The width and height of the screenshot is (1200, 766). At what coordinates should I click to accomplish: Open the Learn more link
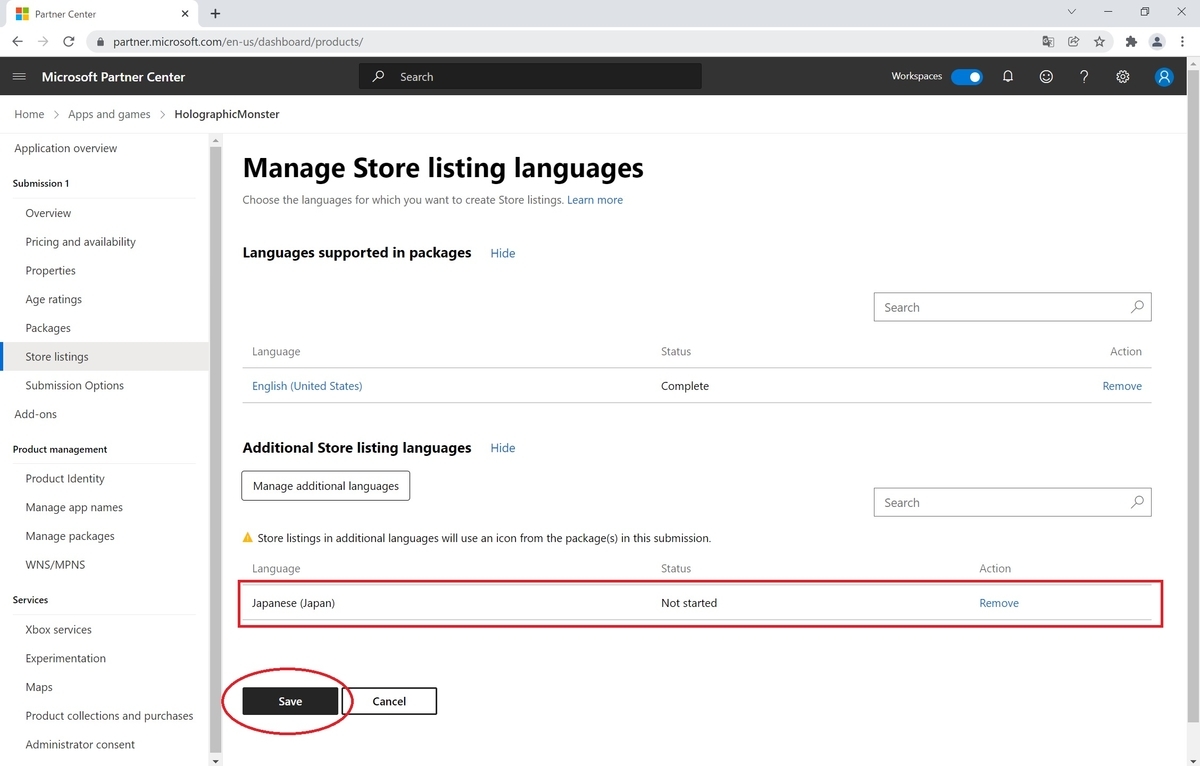[x=595, y=200]
